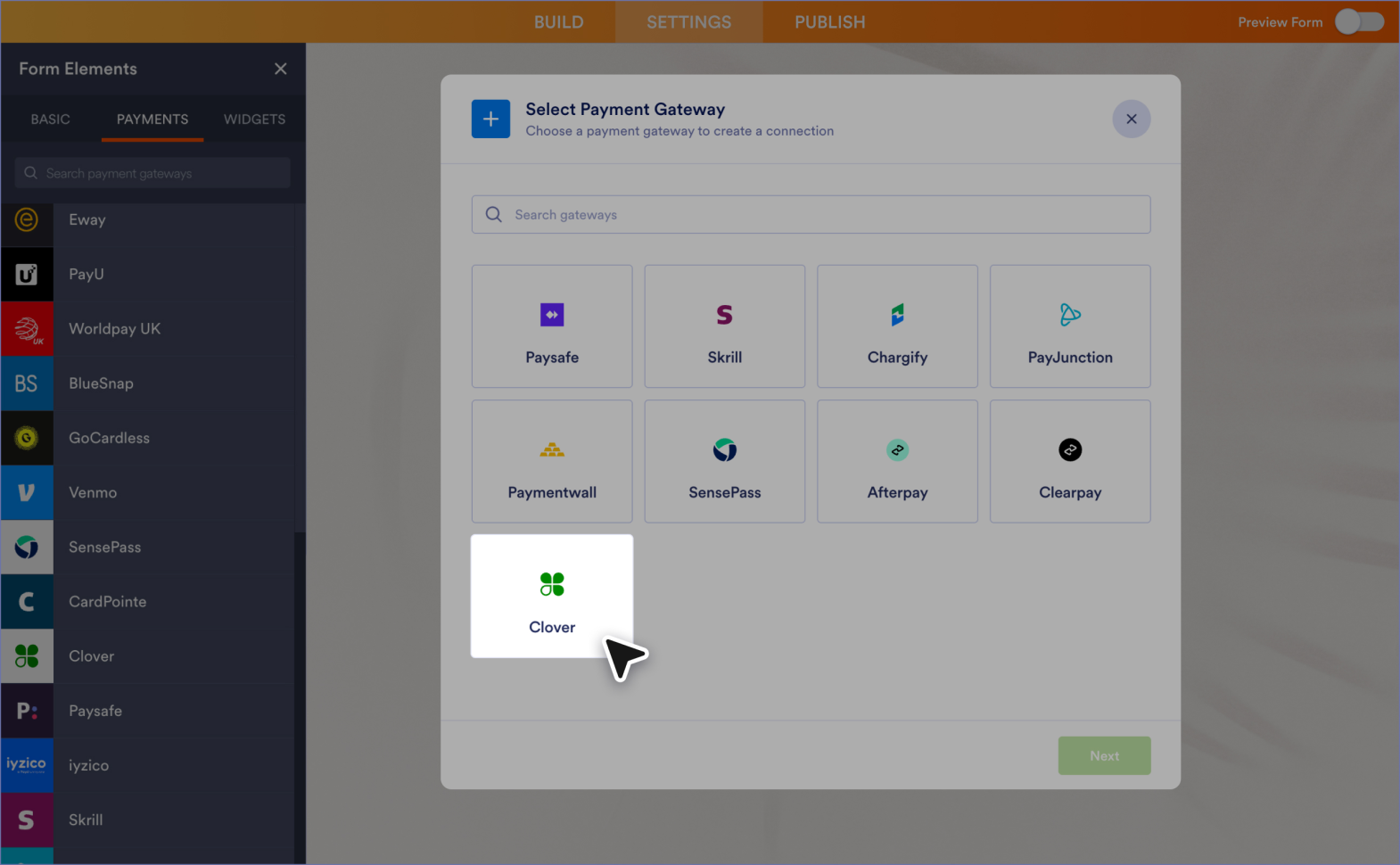This screenshot has width=1400, height=865.
Task: Switch to the WIDGETS elements tab
Action: point(255,119)
